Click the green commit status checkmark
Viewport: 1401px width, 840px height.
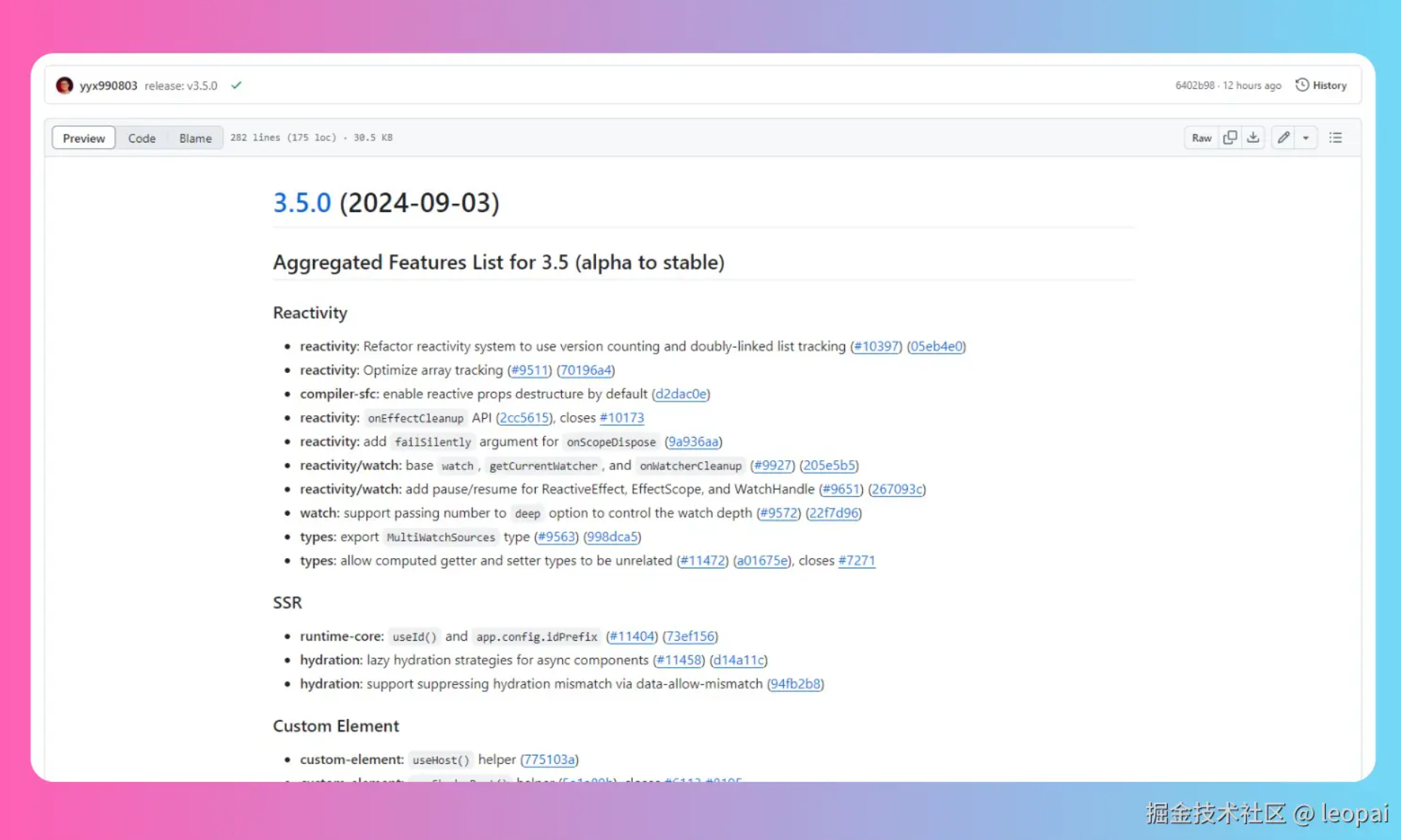(236, 85)
